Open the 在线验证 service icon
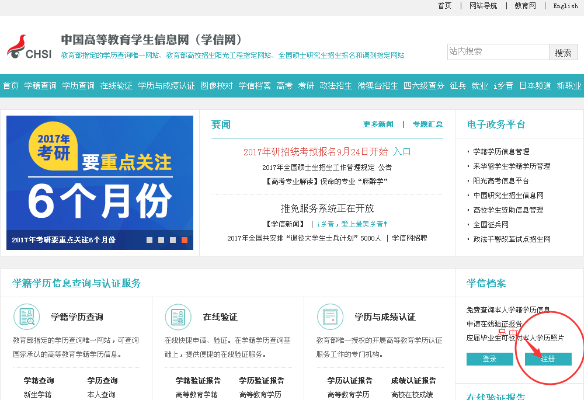This screenshot has width=584, height=400. pos(178,317)
